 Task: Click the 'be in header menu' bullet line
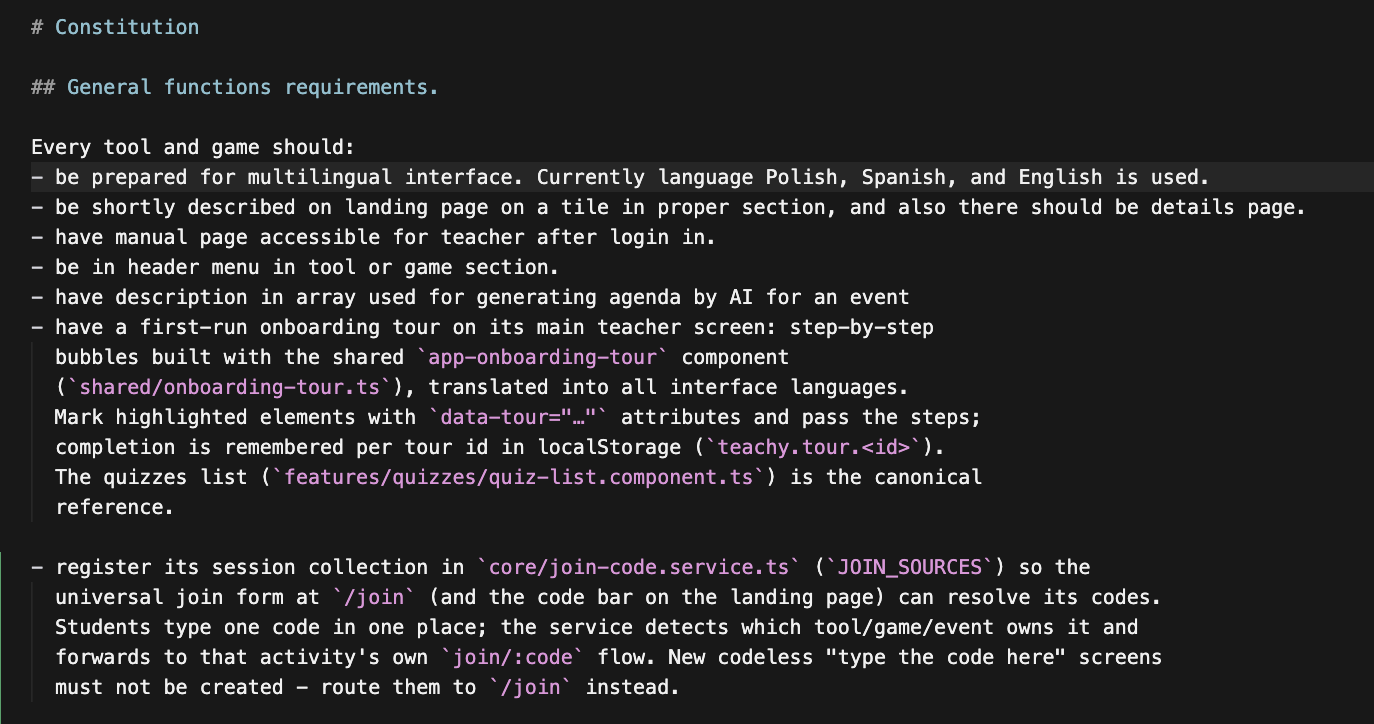295,267
